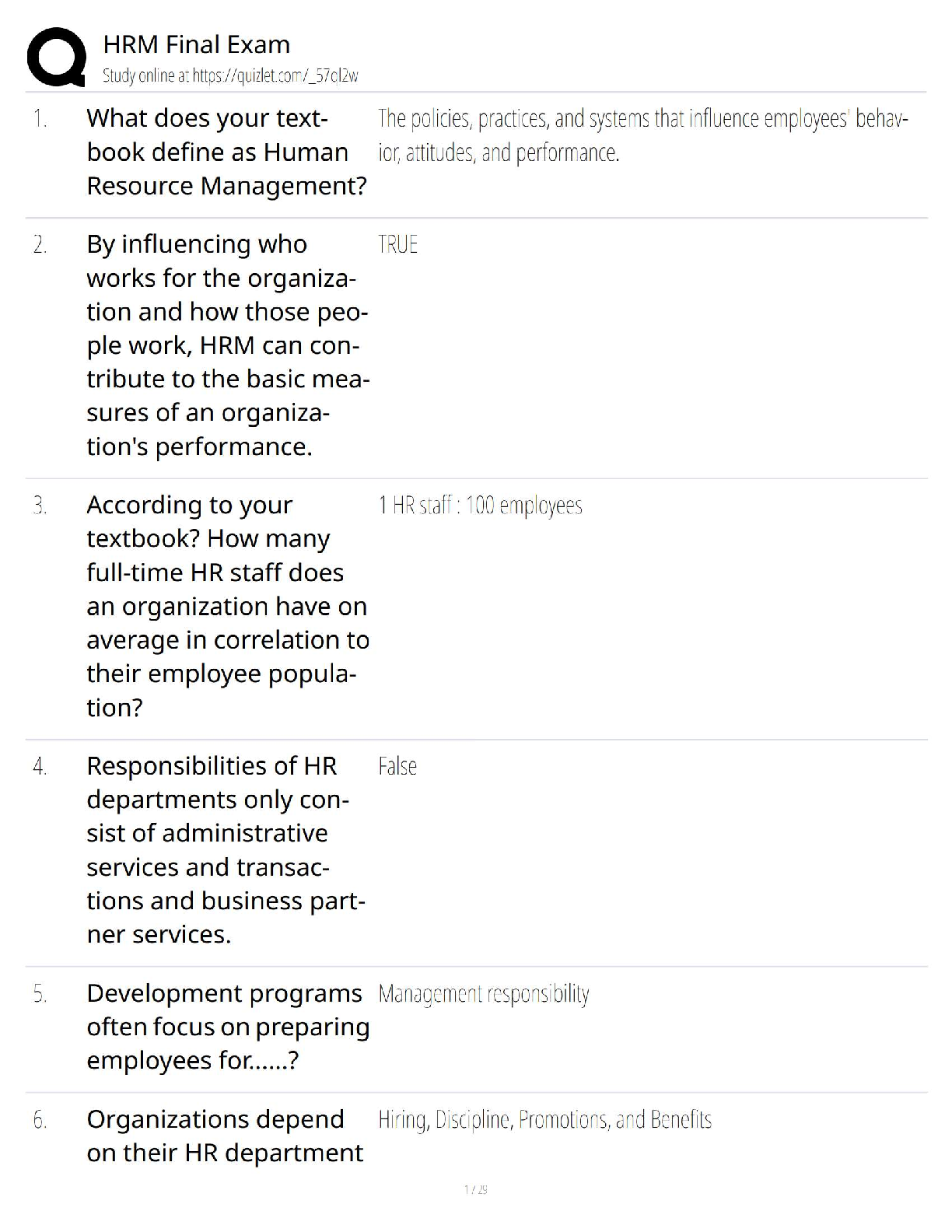Image resolution: width=952 pixels, height=1232 pixels.
Task: Click the TRUE answer
Action: click(x=397, y=245)
